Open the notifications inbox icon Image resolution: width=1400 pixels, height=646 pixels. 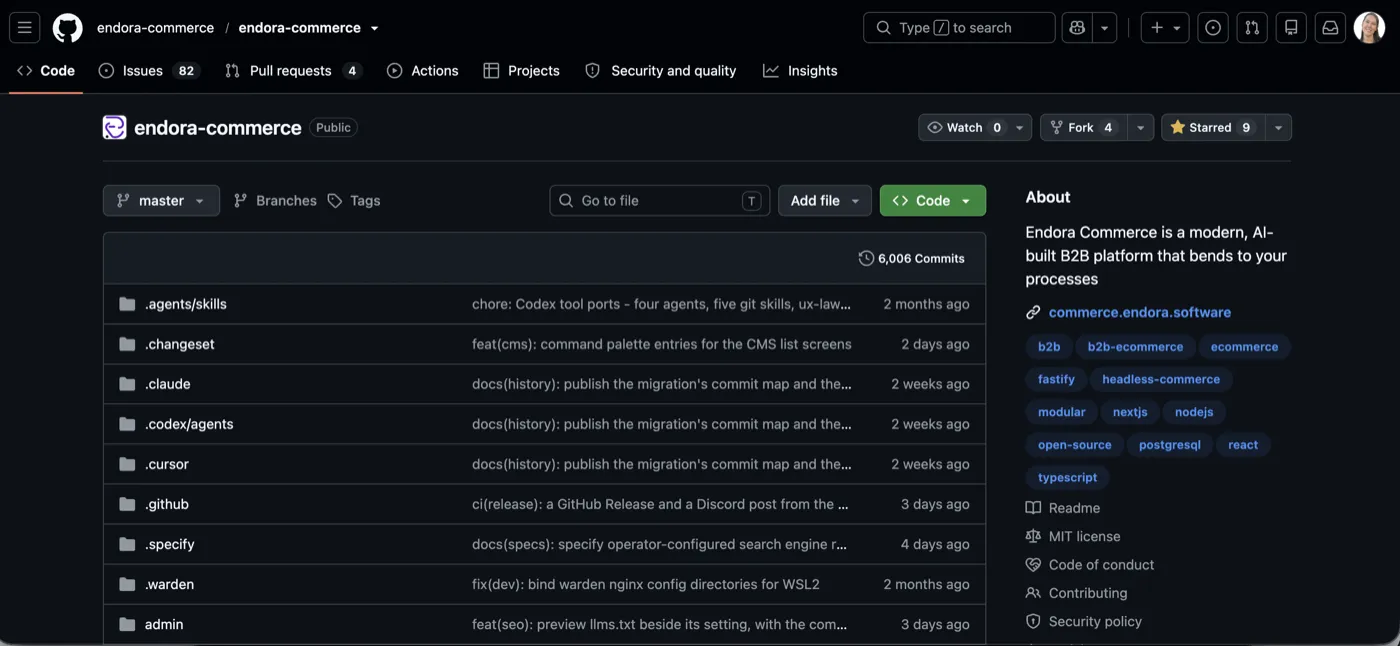pos(1330,28)
